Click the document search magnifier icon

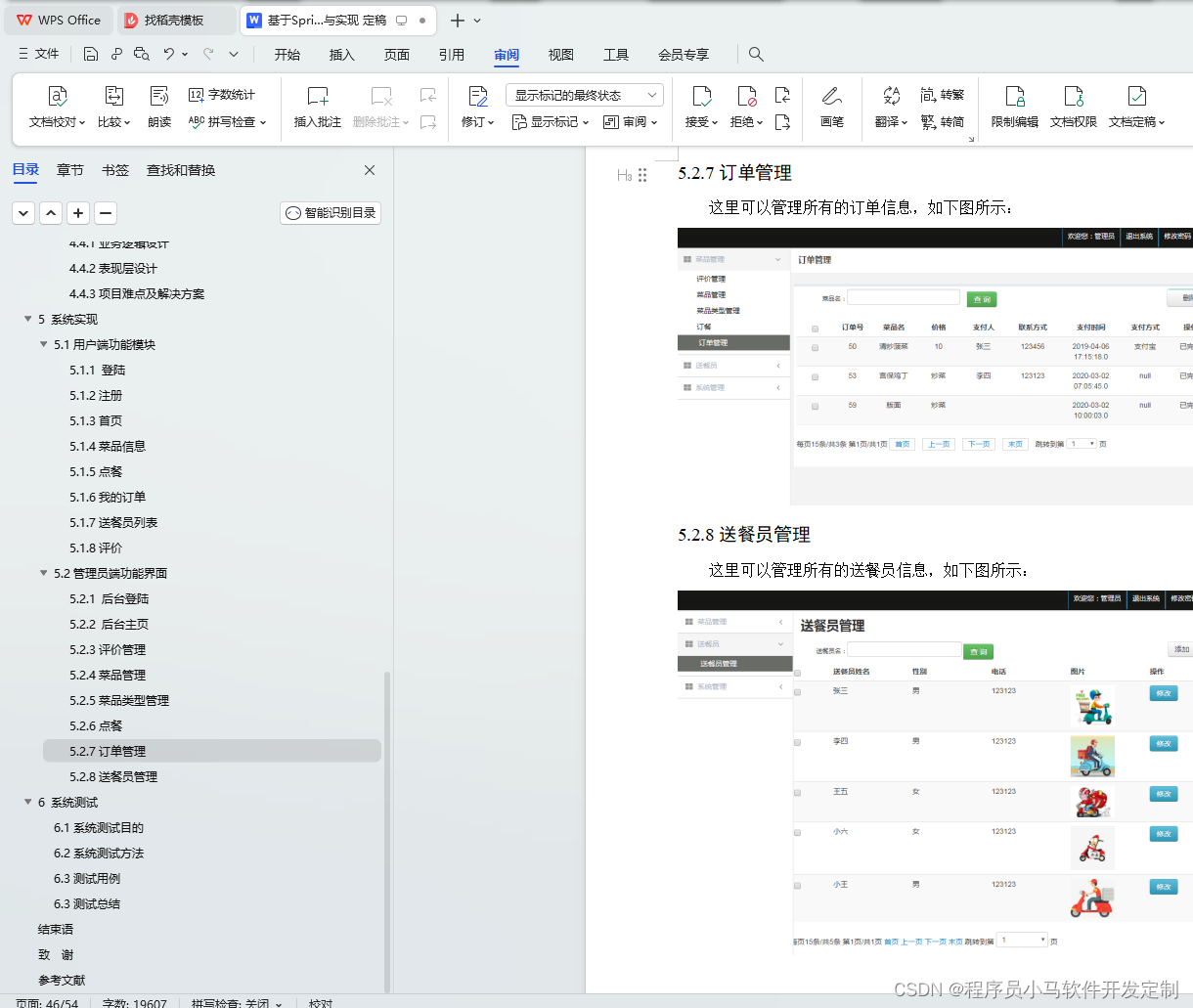pyautogui.click(x=756, y=55)
